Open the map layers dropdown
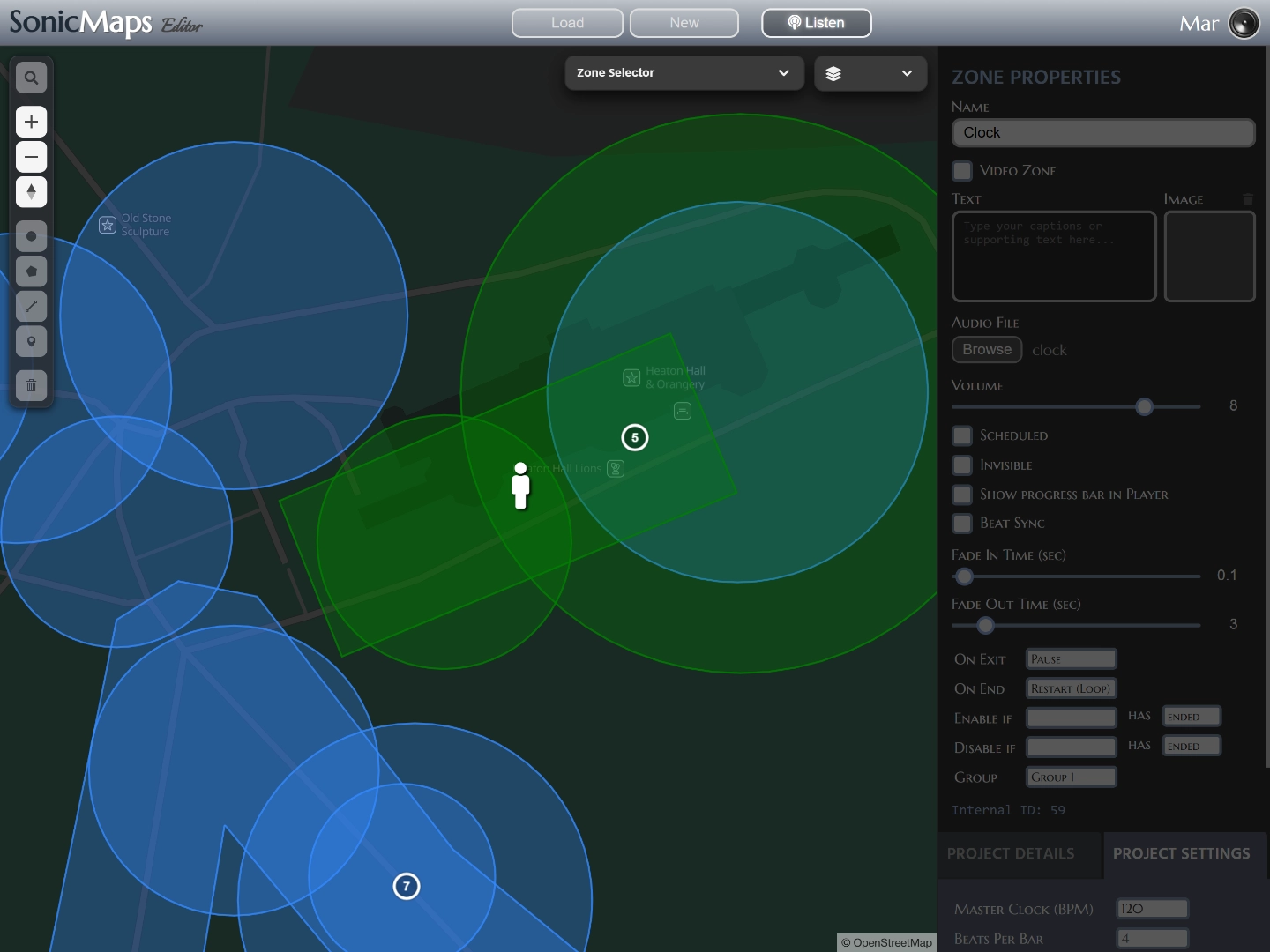 tap(870, 73)
